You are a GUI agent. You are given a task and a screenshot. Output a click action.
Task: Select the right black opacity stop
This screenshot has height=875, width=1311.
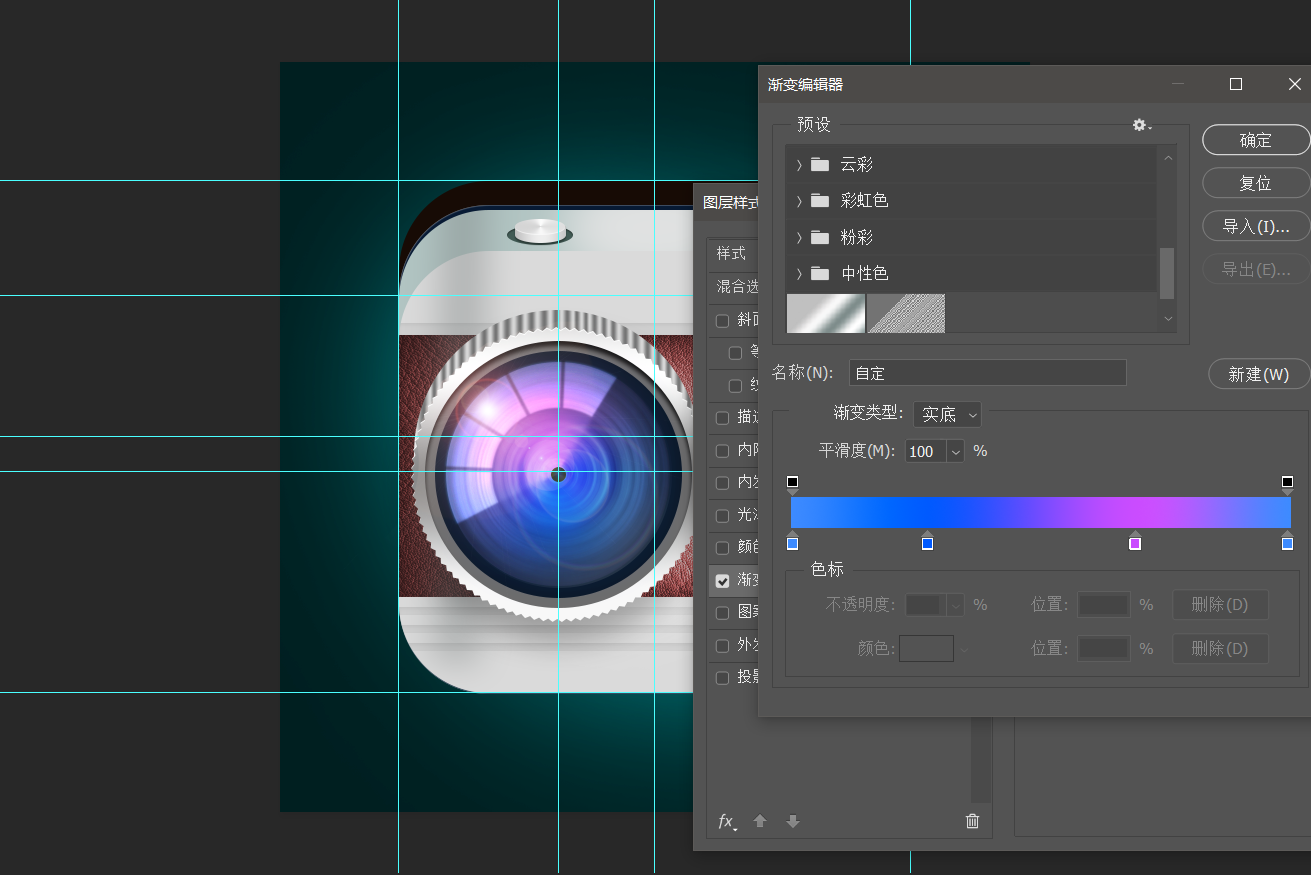1287,482
